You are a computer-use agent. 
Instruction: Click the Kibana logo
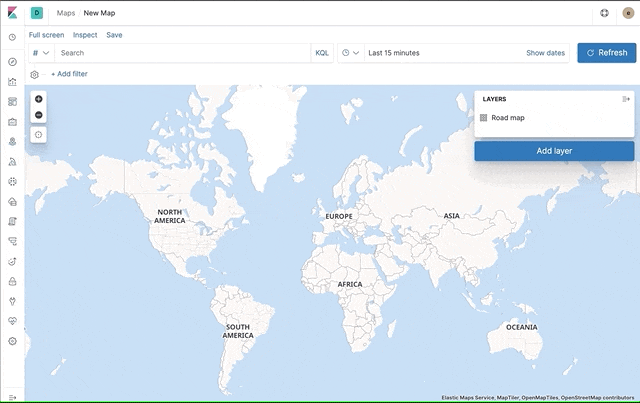pos(12,13)
